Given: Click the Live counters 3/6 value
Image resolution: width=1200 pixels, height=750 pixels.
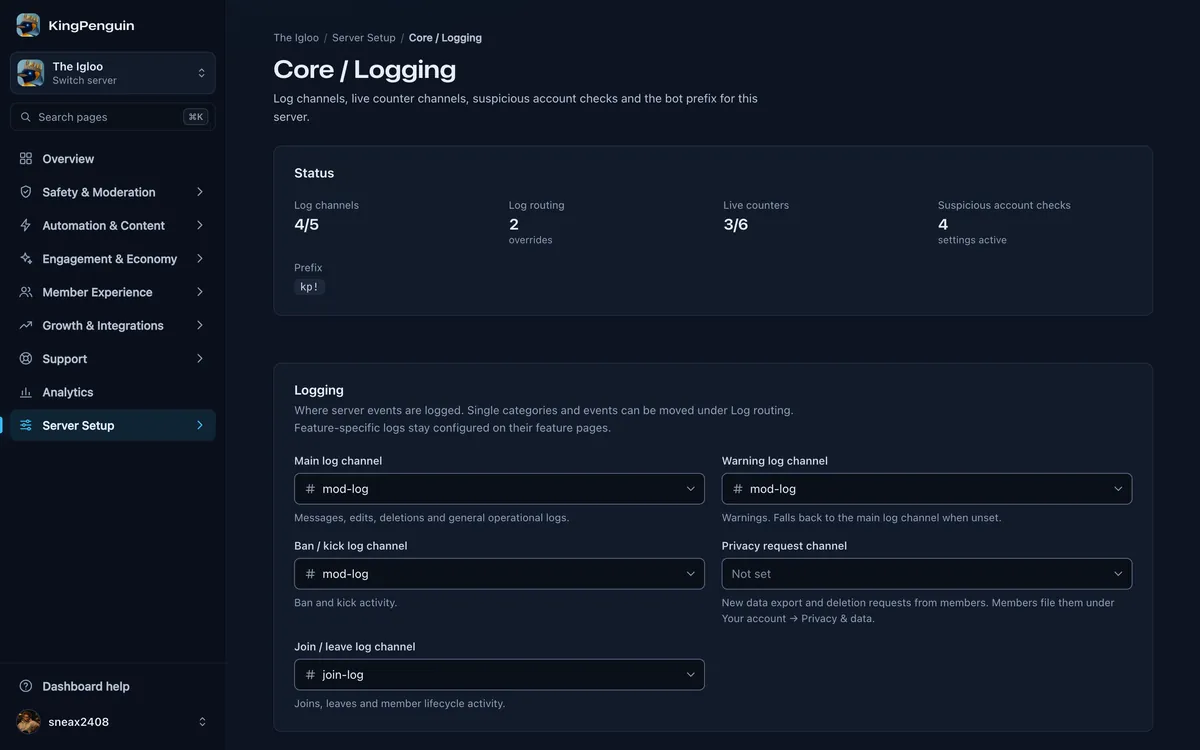Looking at the screenshot, I should tap(736, 225).
